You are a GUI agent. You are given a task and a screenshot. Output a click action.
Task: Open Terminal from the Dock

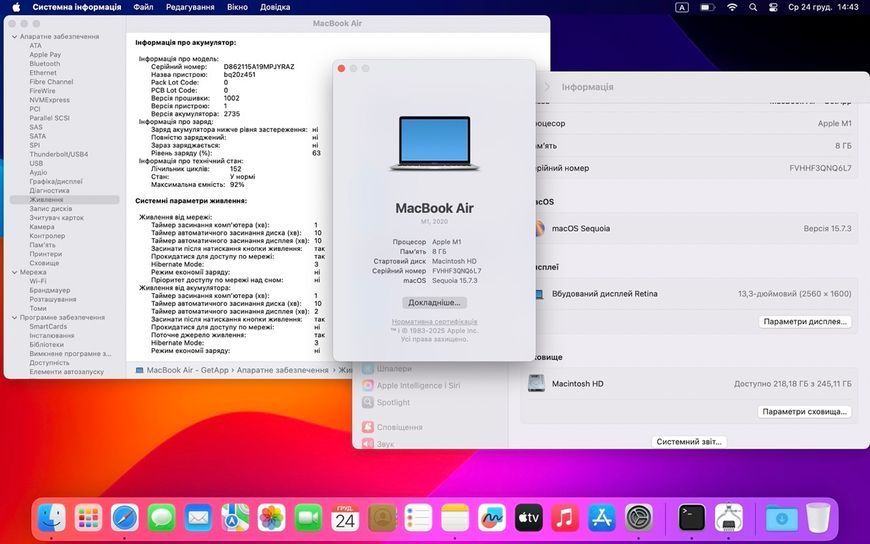[692, 518]
